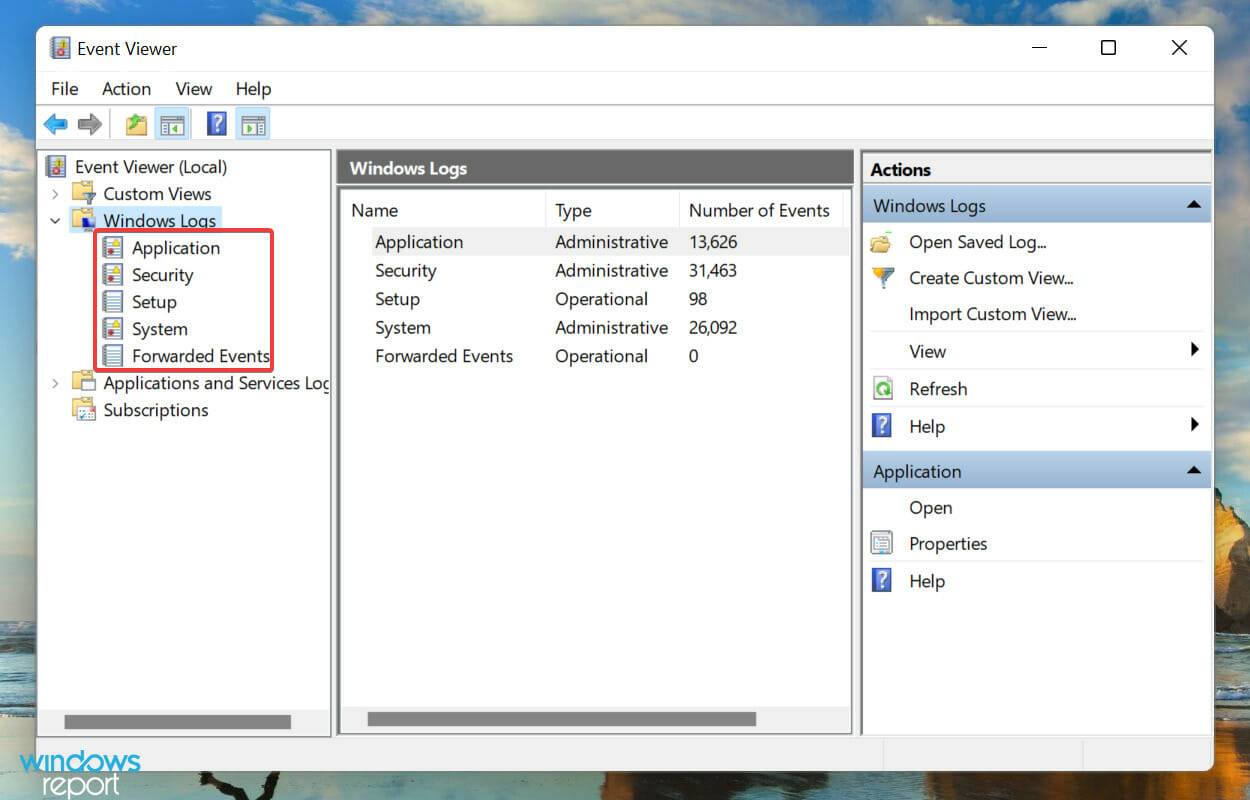
Task: Click the Help question mark toolbar icon
Action: (216, 123)
